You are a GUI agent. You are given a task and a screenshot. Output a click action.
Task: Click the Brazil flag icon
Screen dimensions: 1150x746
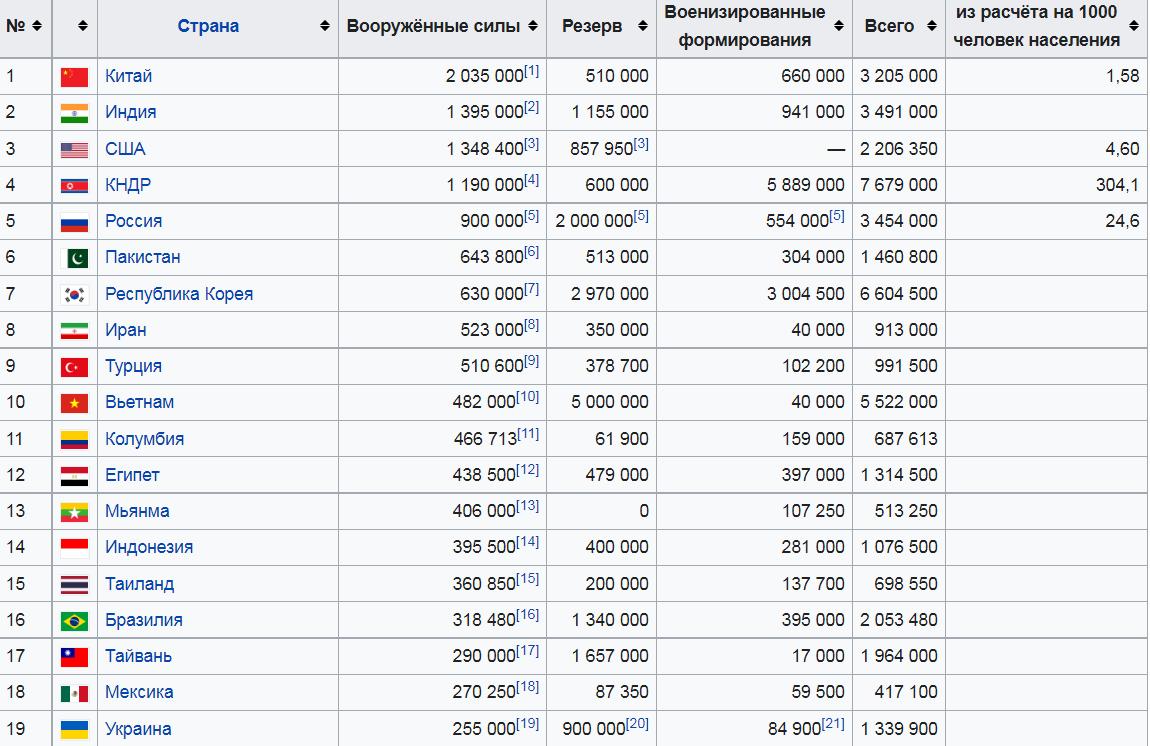coord(74,620)
